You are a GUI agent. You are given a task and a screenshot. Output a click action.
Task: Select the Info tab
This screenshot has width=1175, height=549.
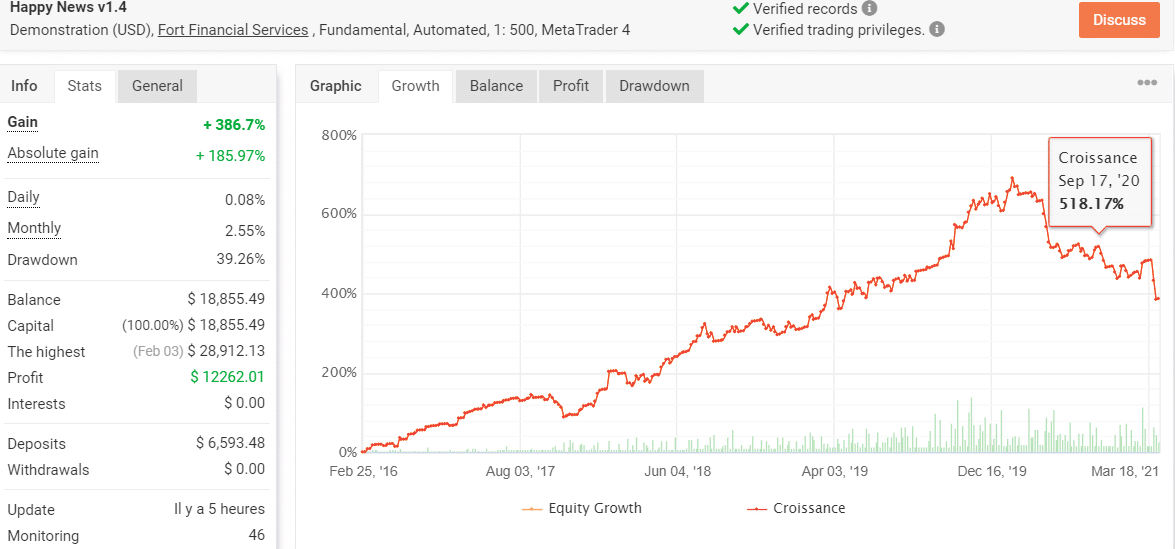point(24,86)
